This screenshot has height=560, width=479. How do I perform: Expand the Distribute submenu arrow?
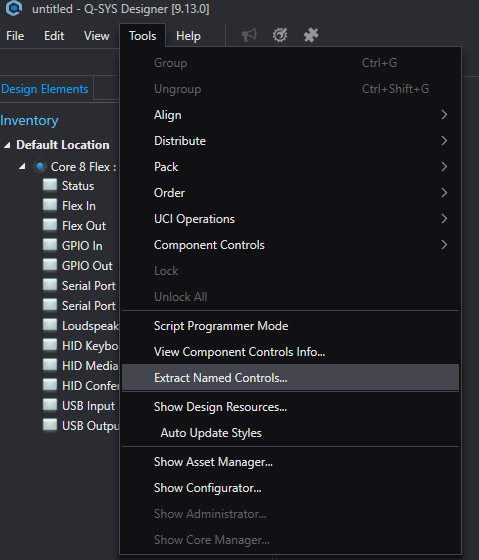[444, 141]
